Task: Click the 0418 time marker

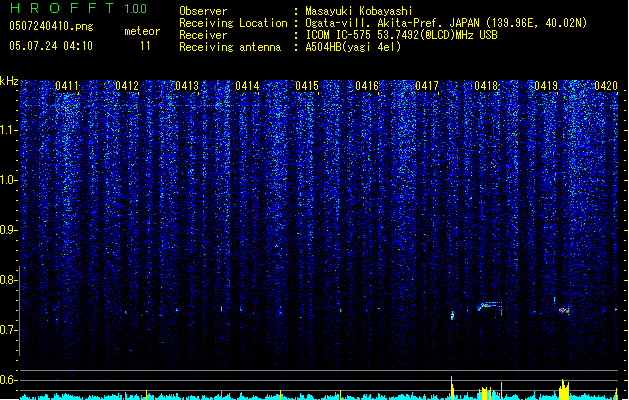Action: tap(486, 86)
